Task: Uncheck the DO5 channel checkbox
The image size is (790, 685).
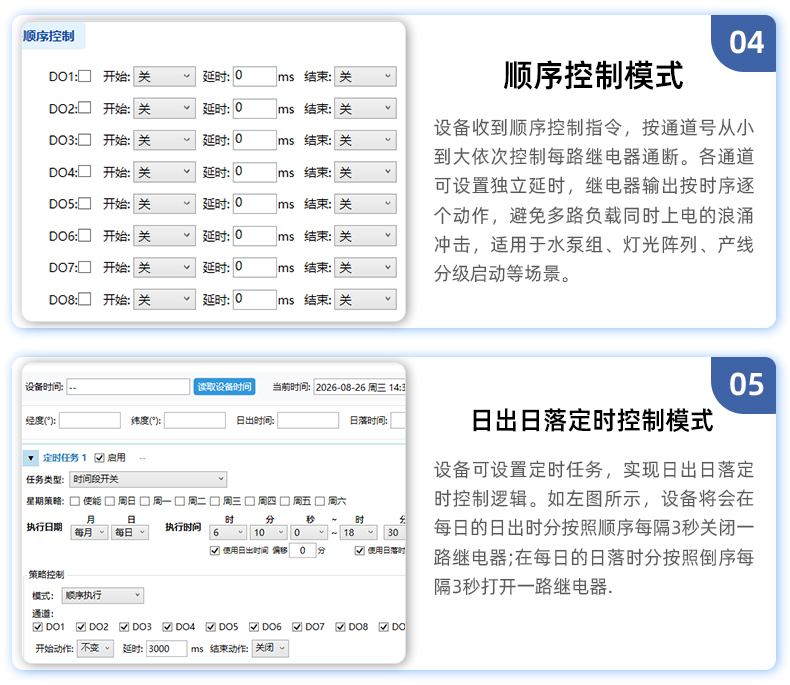Action: (211, 627)
